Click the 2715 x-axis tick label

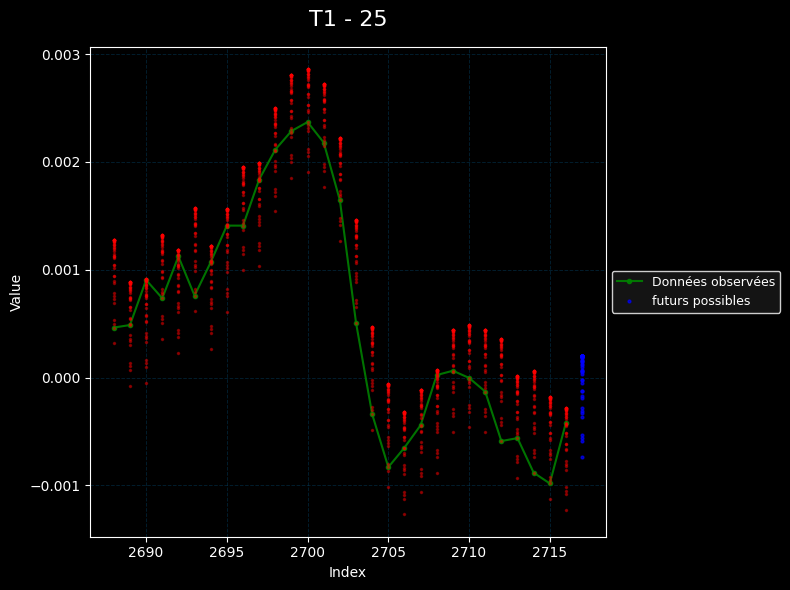pyautogui.click(x=550, y=552)
